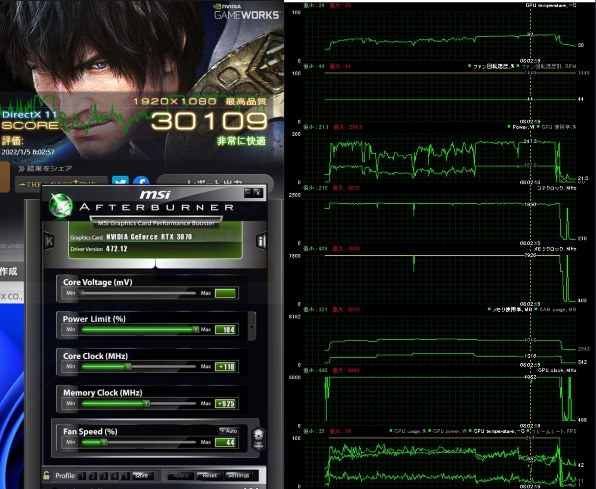The height and width of the screenshot is (489, 596).
Task: Click the Reset button
Action: click(x=209, y=476)
